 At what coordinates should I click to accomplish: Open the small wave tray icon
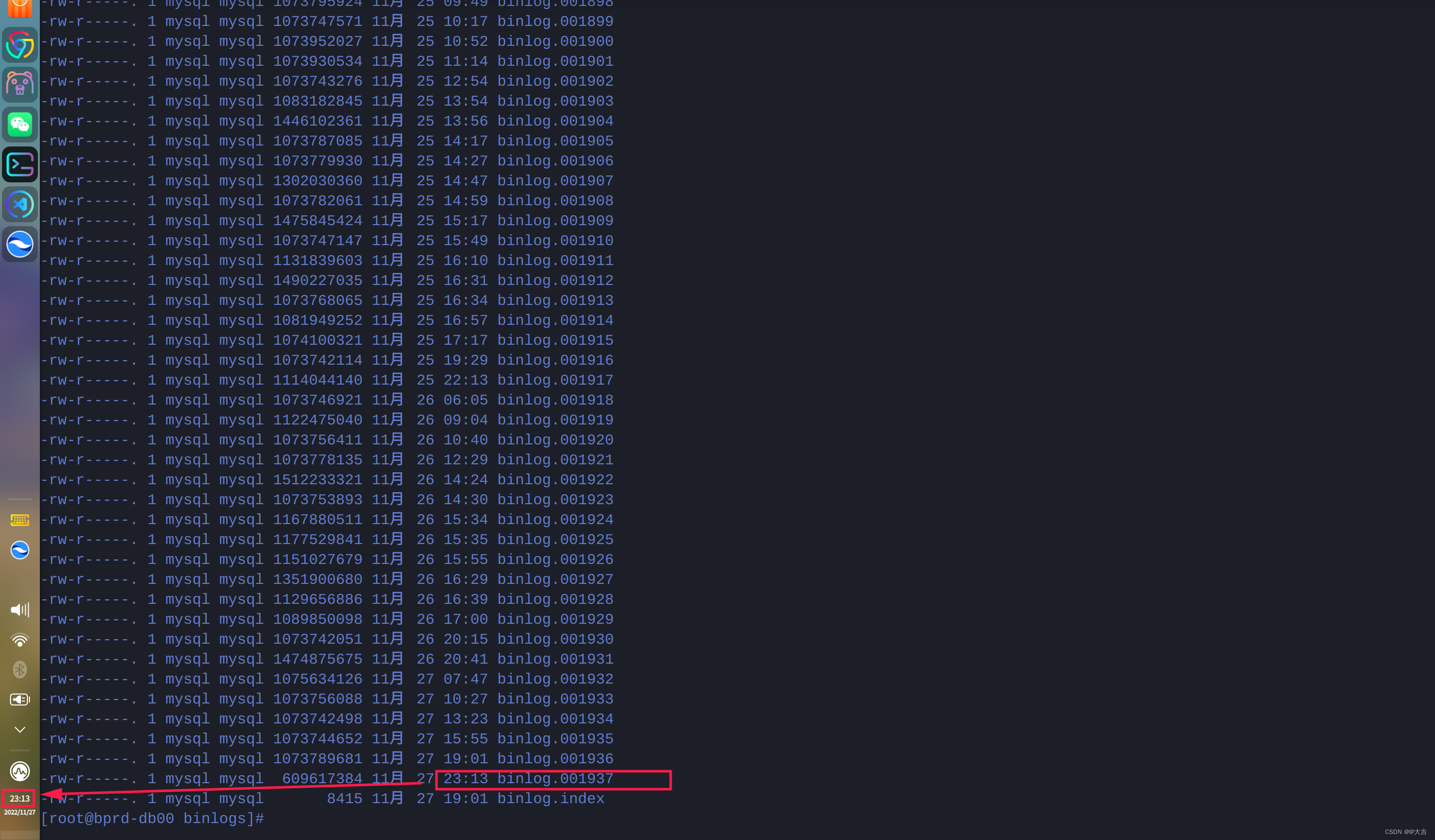[20, 550]
